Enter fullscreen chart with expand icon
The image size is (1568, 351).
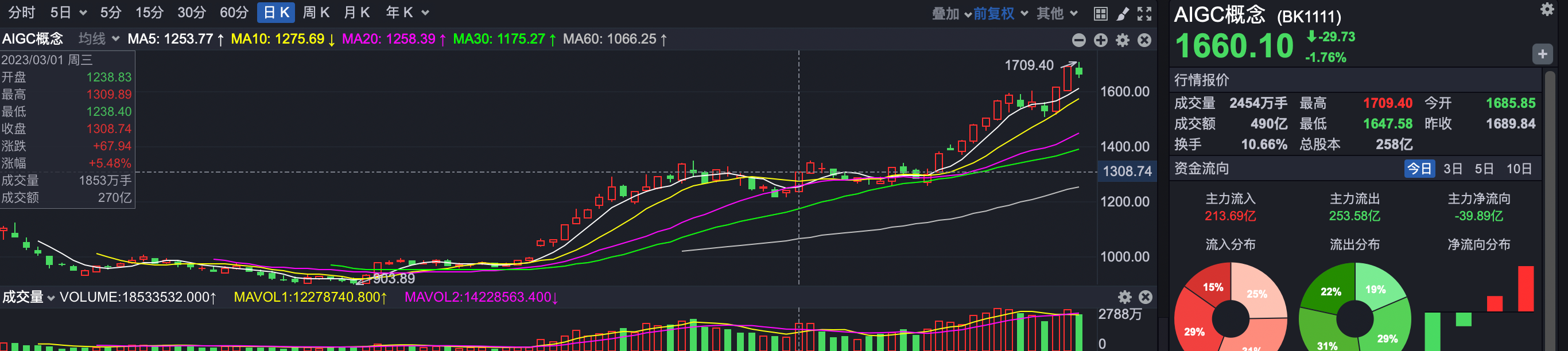point(1144,13)
